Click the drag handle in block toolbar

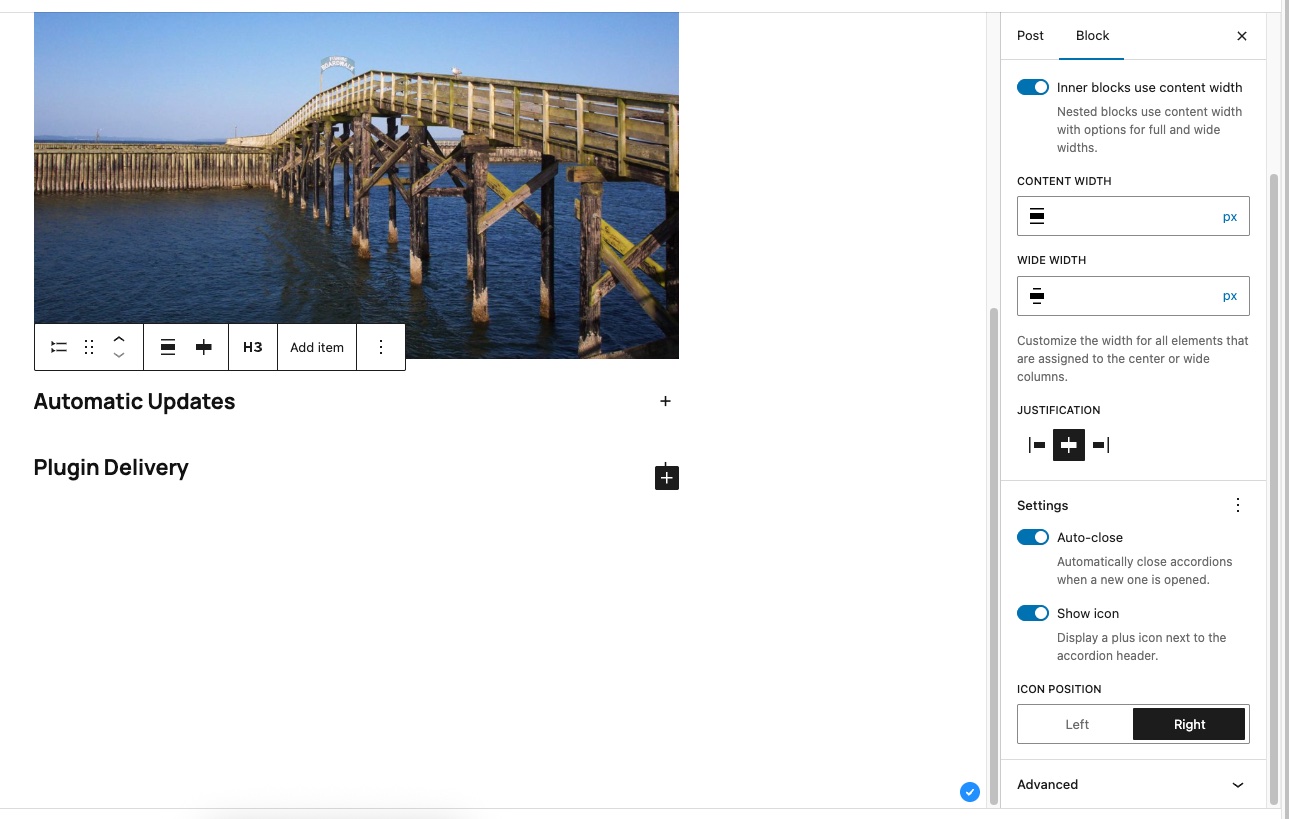click(89, 347)
